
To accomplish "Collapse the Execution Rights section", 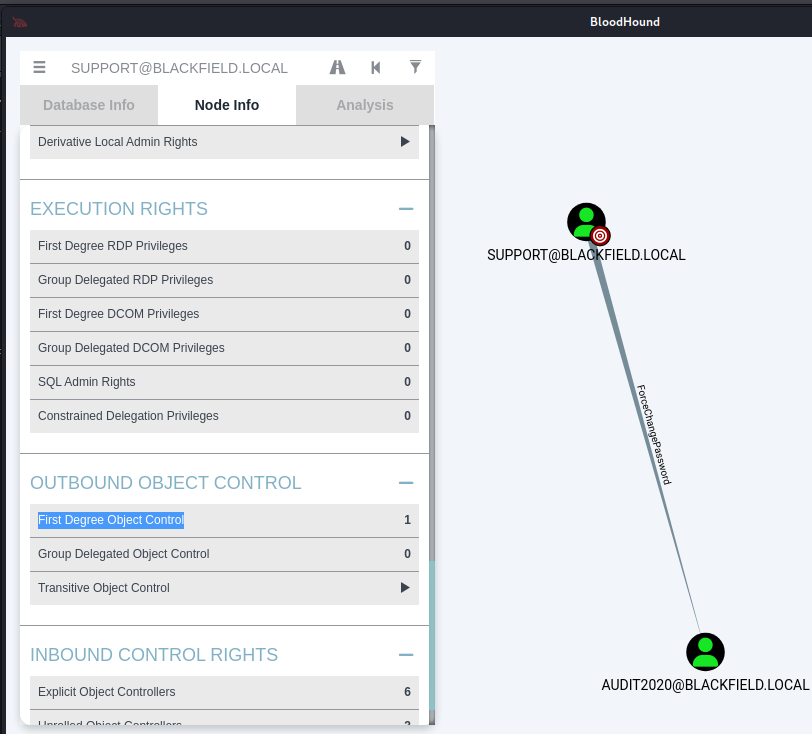I will pos(406,209).
